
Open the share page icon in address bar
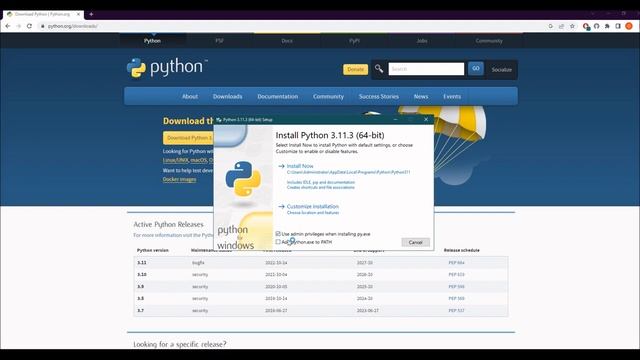pyautogui.click(x=561, y=26)
